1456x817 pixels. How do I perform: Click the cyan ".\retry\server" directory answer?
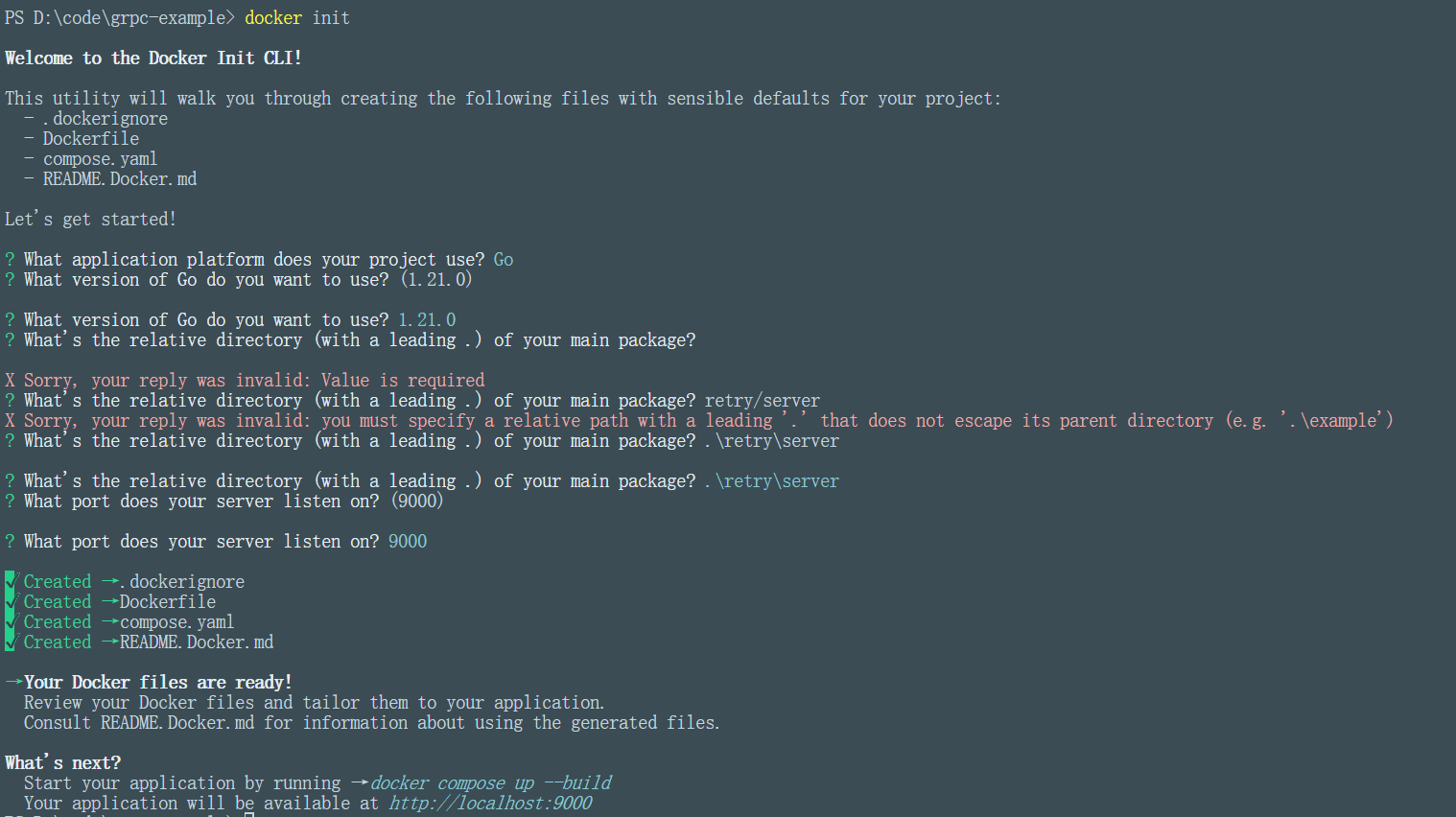(x=772, y=481)
